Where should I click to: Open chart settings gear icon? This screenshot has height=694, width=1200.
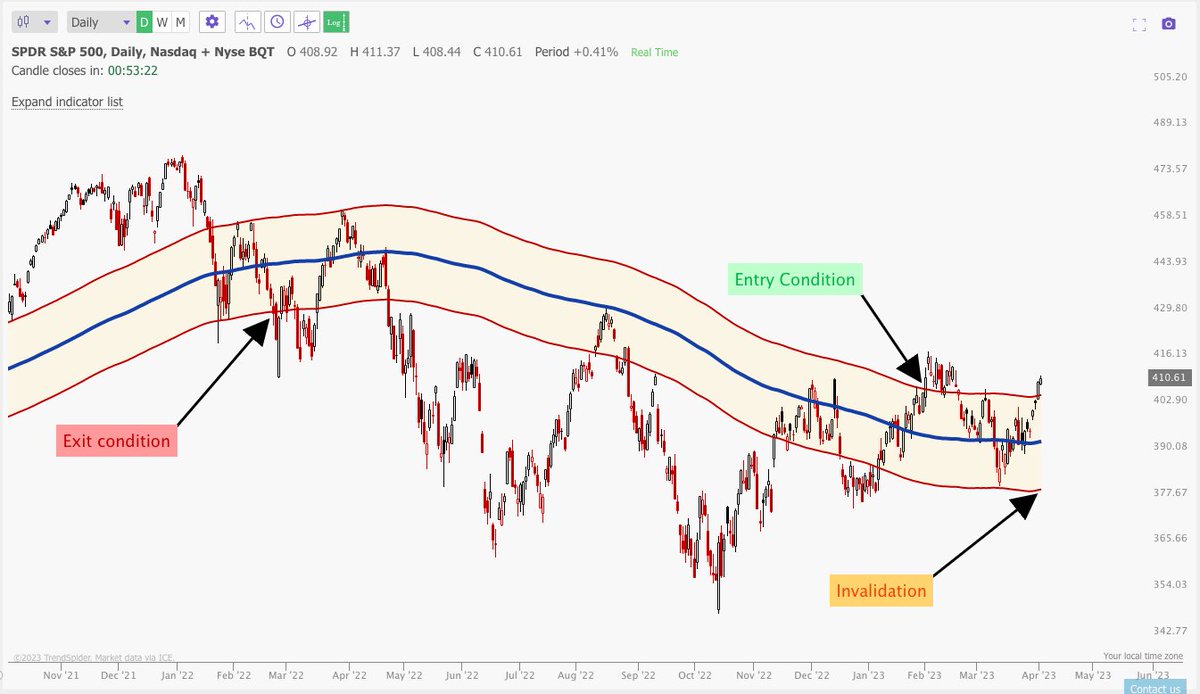211,21
